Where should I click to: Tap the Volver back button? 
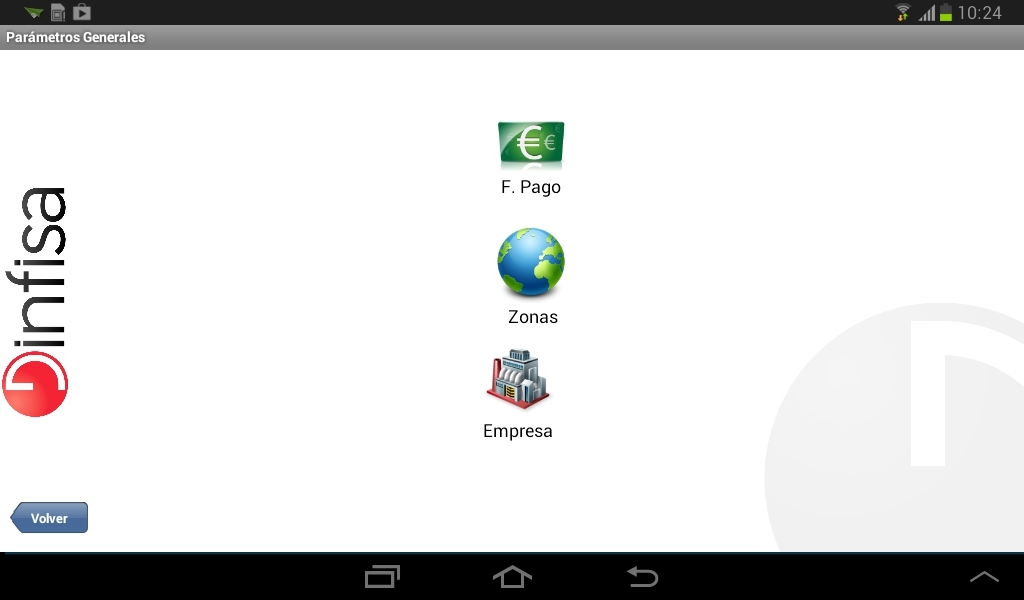(x=49, y=518)
